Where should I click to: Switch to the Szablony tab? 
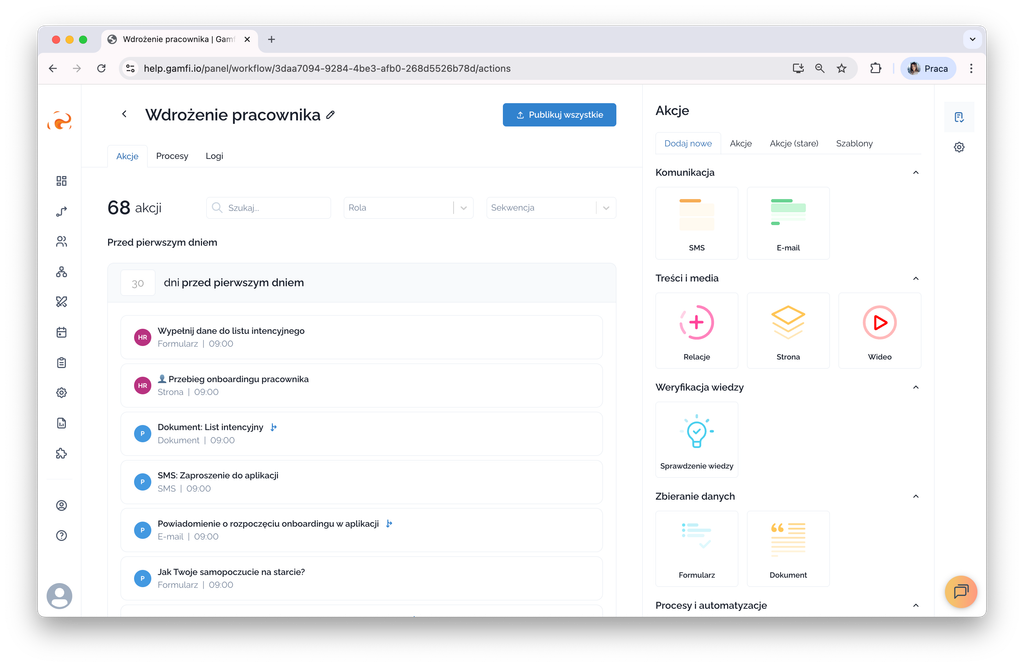[x=854, y=143]
